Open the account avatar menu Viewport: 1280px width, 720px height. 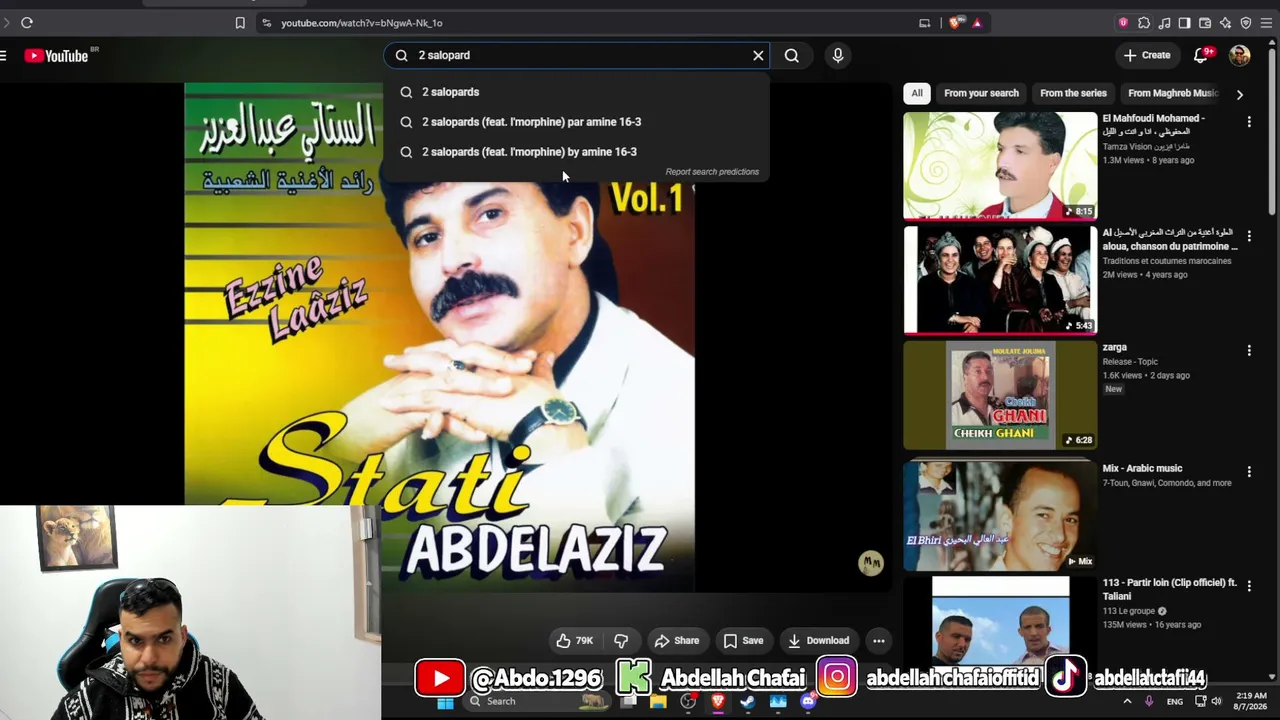pyautogui.click(x=1240, y=56)
